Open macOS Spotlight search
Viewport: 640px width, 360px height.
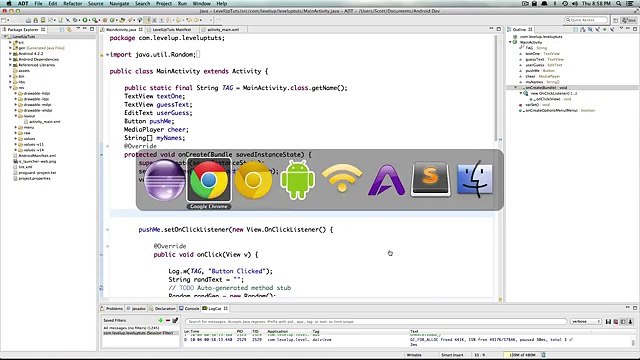[x=619, y=3]
